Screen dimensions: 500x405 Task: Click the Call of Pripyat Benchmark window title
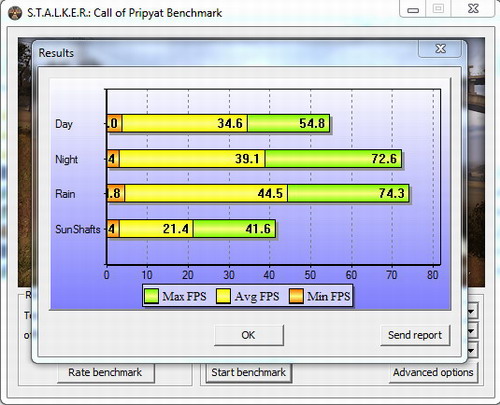coord(125,13)
